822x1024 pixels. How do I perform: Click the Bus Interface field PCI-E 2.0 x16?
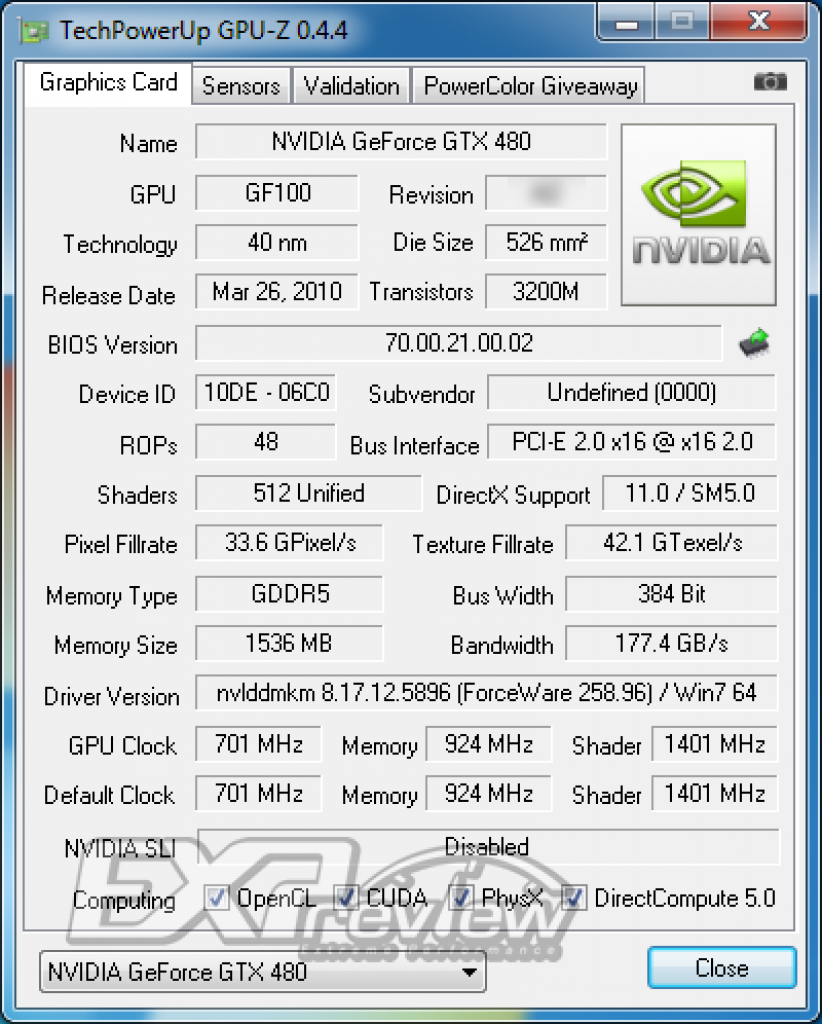(631, 442)
